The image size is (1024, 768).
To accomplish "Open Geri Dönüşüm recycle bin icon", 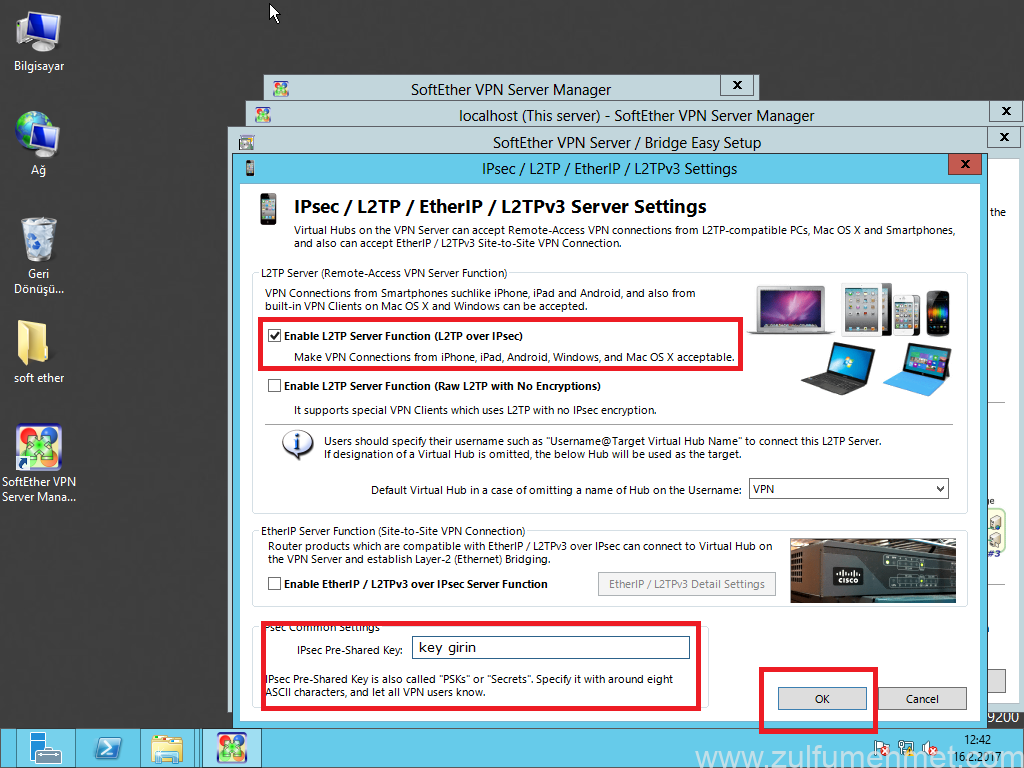I will tap(39, 240).
